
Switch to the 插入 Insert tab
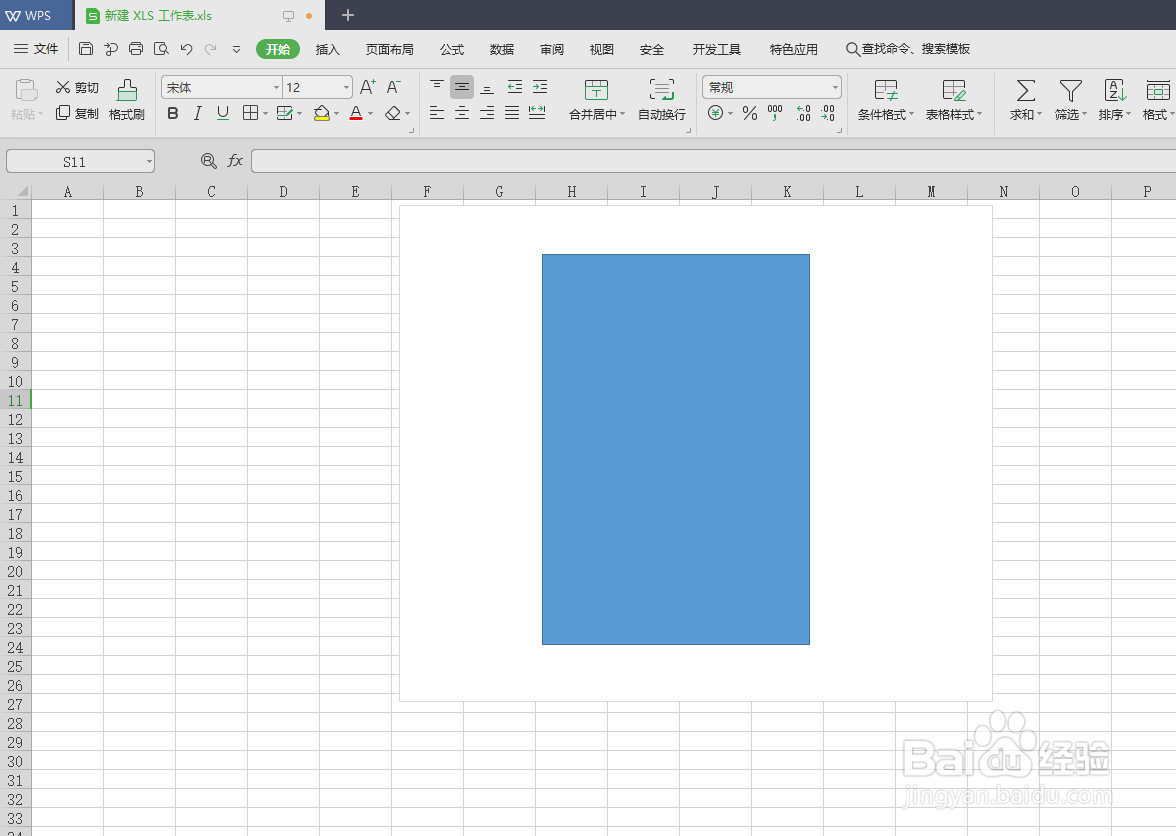328,49
